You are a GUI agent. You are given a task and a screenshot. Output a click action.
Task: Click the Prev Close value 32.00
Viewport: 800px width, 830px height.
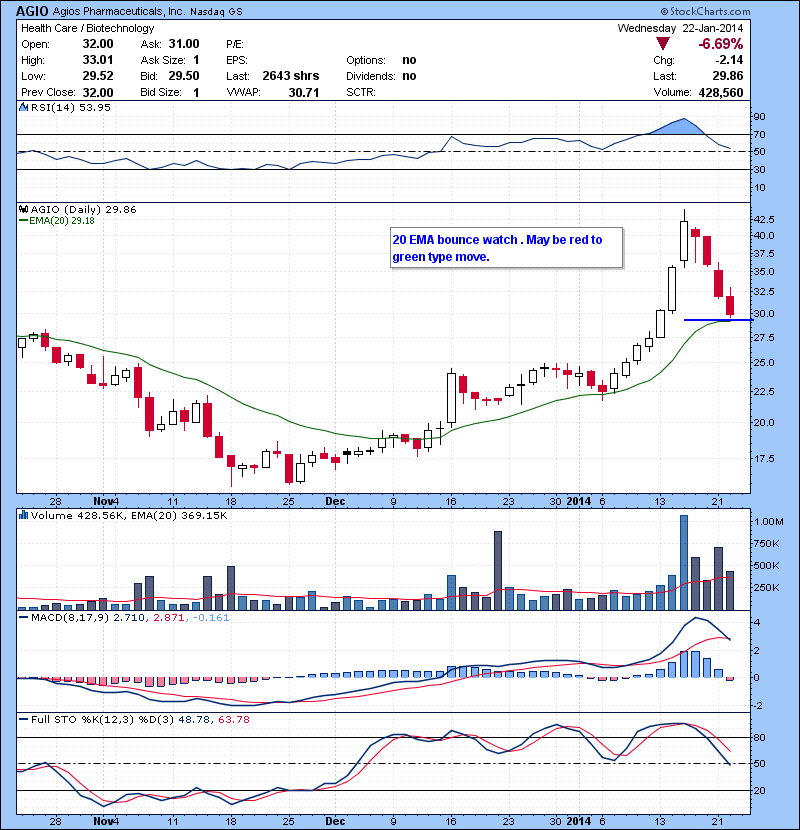pos(98,92)
